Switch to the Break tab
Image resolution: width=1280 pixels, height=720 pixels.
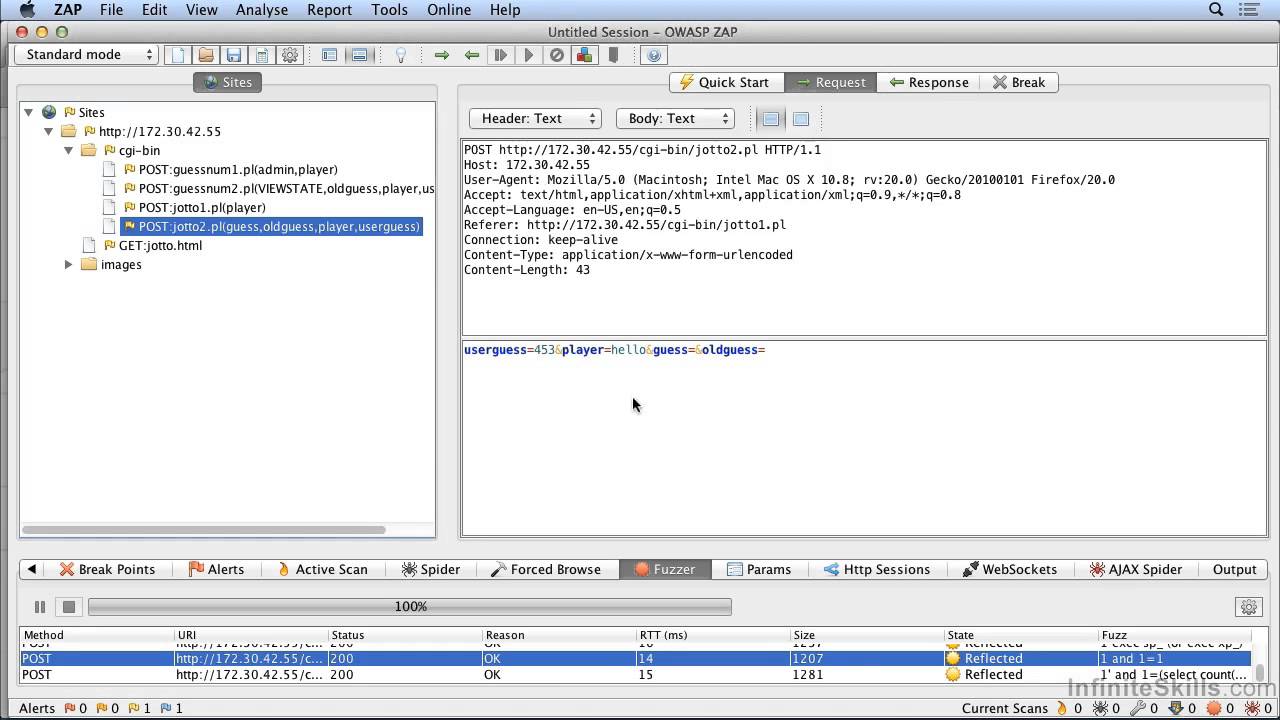[x=1018, y=83]
